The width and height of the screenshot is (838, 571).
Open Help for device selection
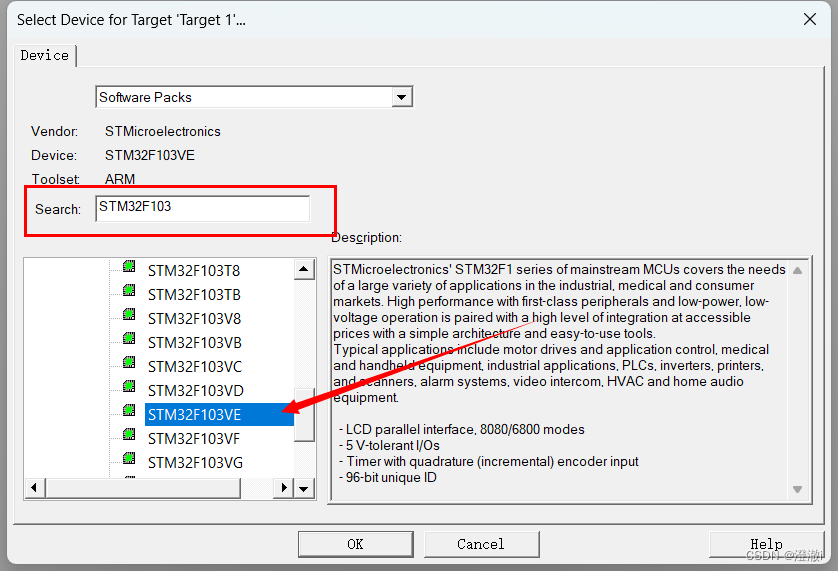(x=766, y=544)
